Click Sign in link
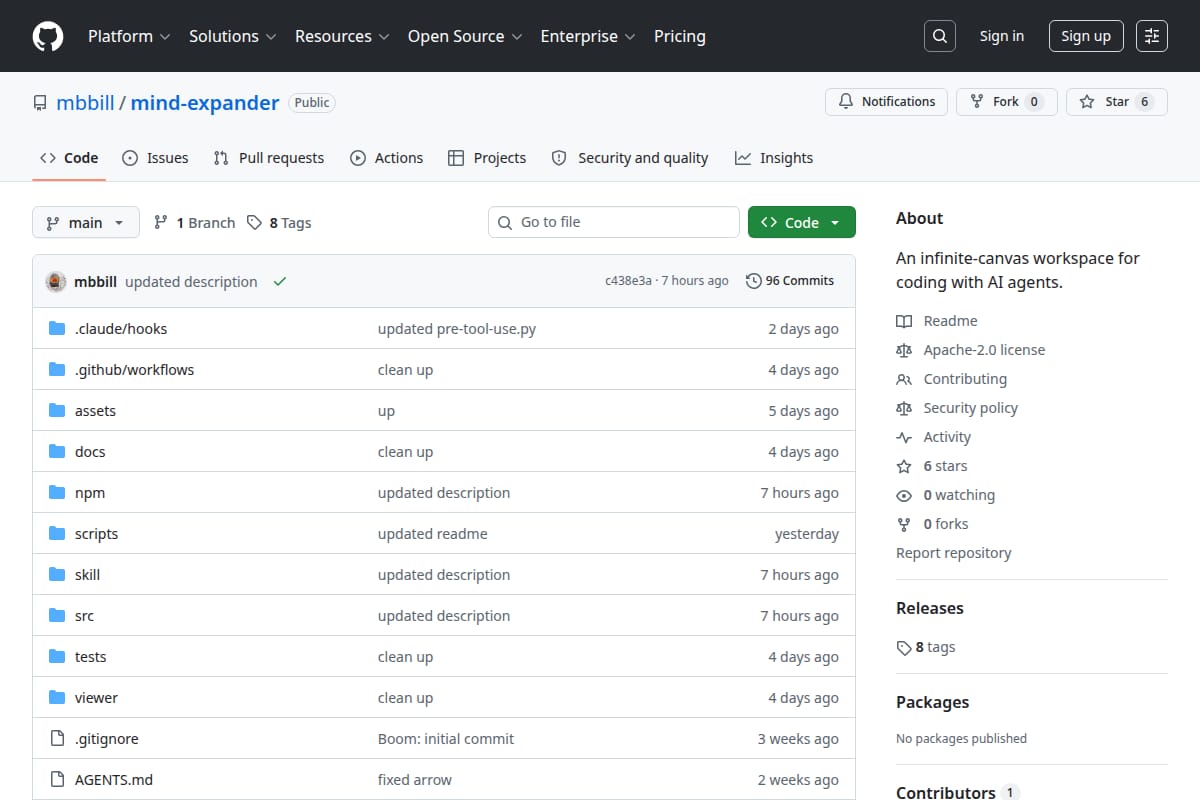This screenshot has height=800, width=1200. click(x=1002, y=36)
